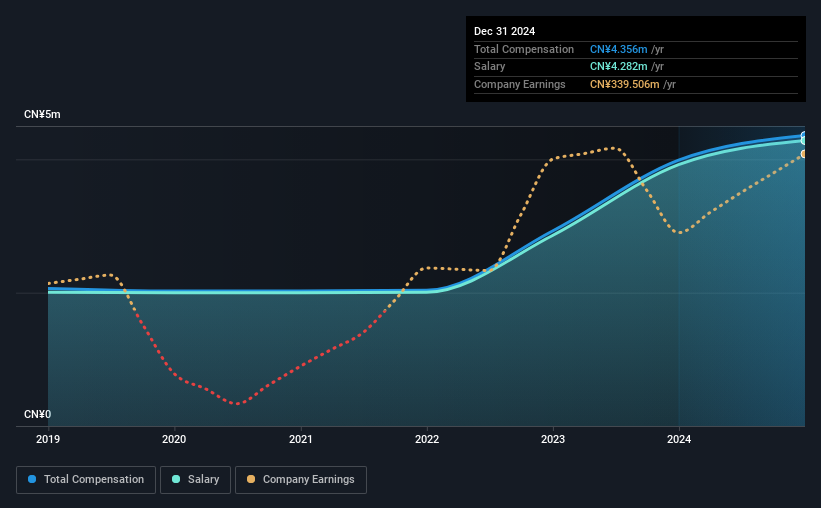Screen dimensions: 821x508
Task: Click the Company Earnings label in tooltip
Action: click(519, 84)
